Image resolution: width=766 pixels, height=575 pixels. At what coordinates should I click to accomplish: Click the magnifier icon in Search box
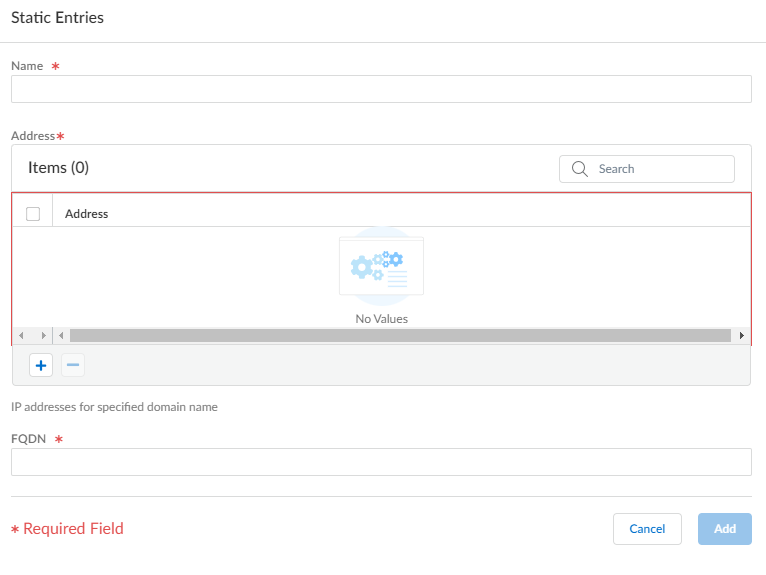point(579,169)
